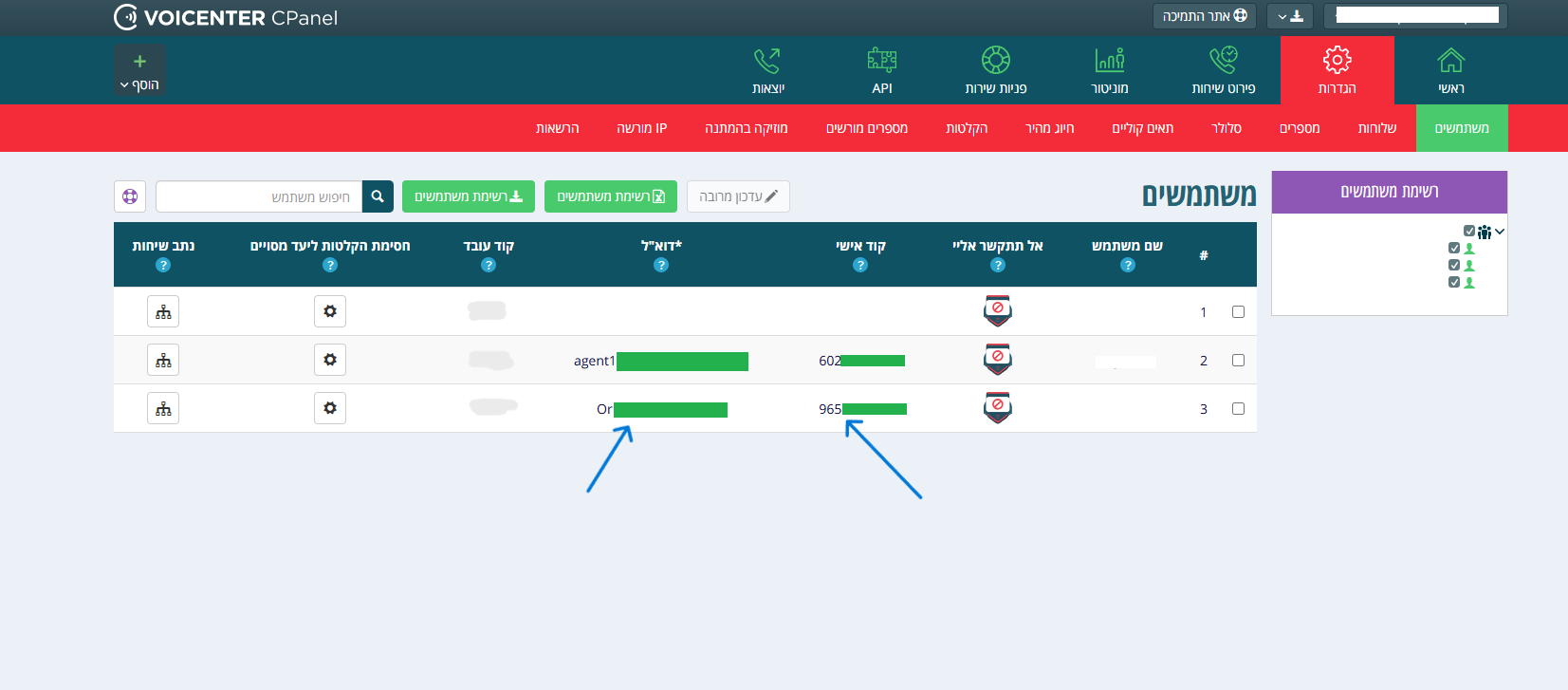The width and height of the screenshot is (1568, 690).
Task: Switch to the הרשאות tab
Action: (x=557, y=128)
